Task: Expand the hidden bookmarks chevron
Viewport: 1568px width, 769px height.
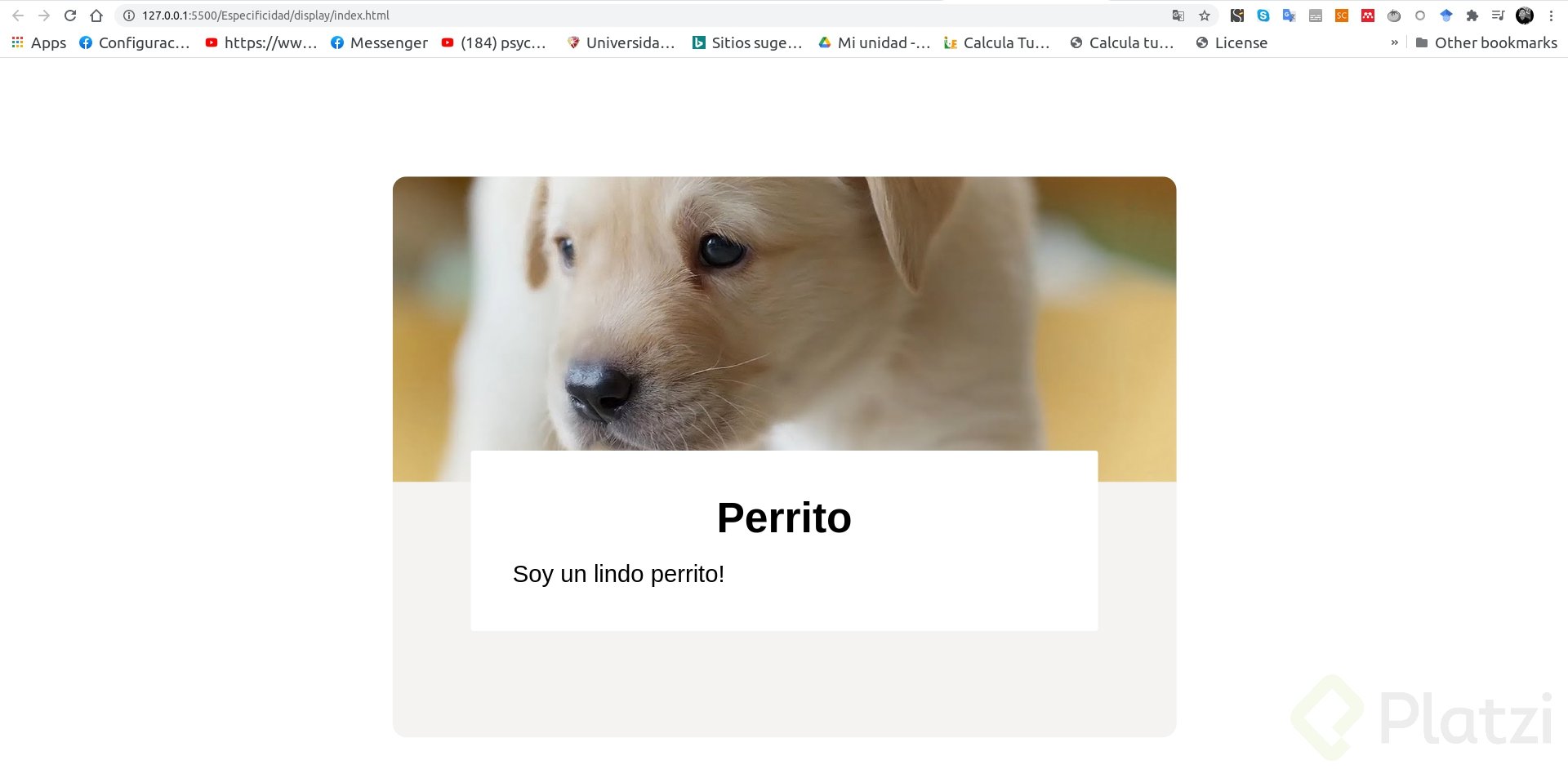Action: [1394, 42]
